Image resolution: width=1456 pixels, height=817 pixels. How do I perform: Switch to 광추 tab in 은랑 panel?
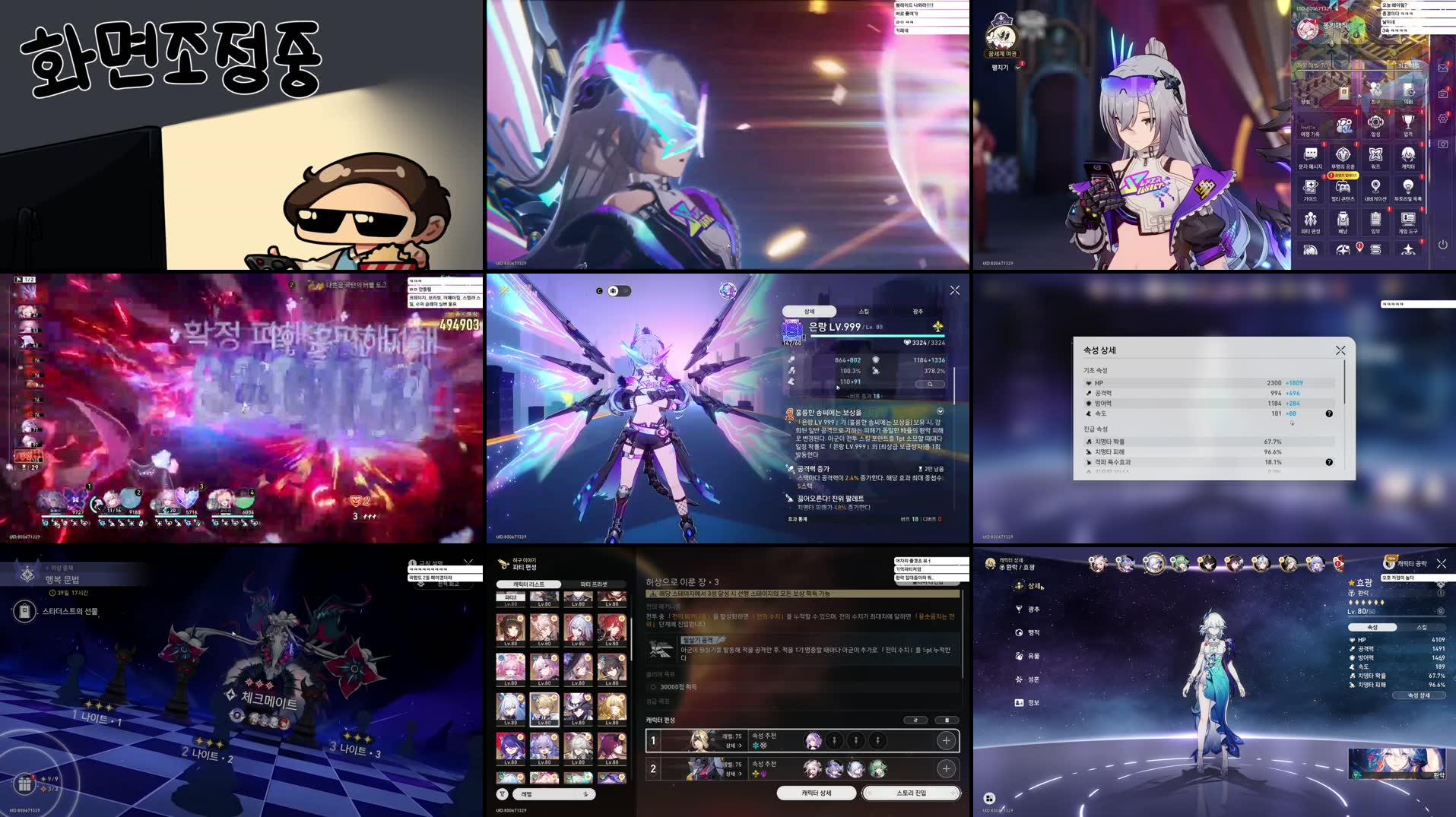pyautogui.click(x=918, y=312)
